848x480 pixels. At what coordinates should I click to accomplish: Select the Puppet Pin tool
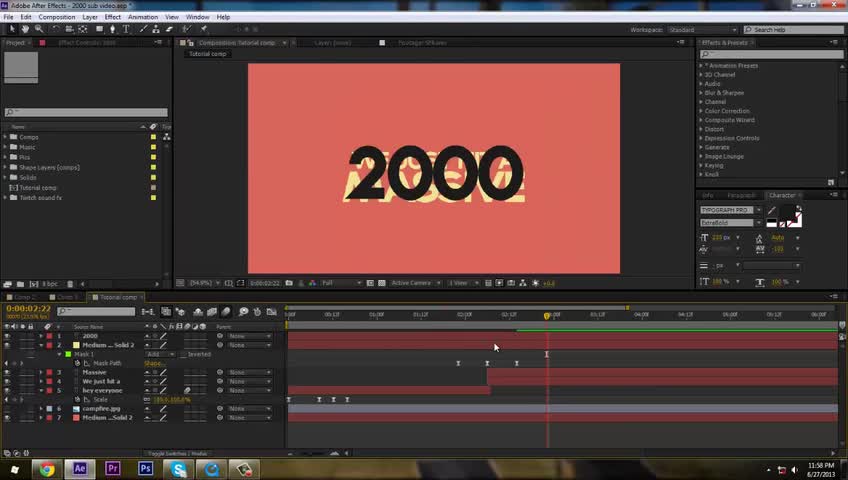tap(204, 29)
